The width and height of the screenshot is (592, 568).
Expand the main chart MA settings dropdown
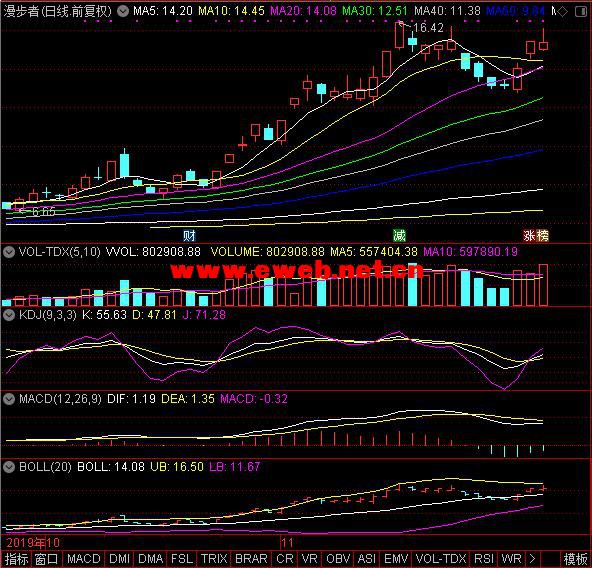coord(123,11)
